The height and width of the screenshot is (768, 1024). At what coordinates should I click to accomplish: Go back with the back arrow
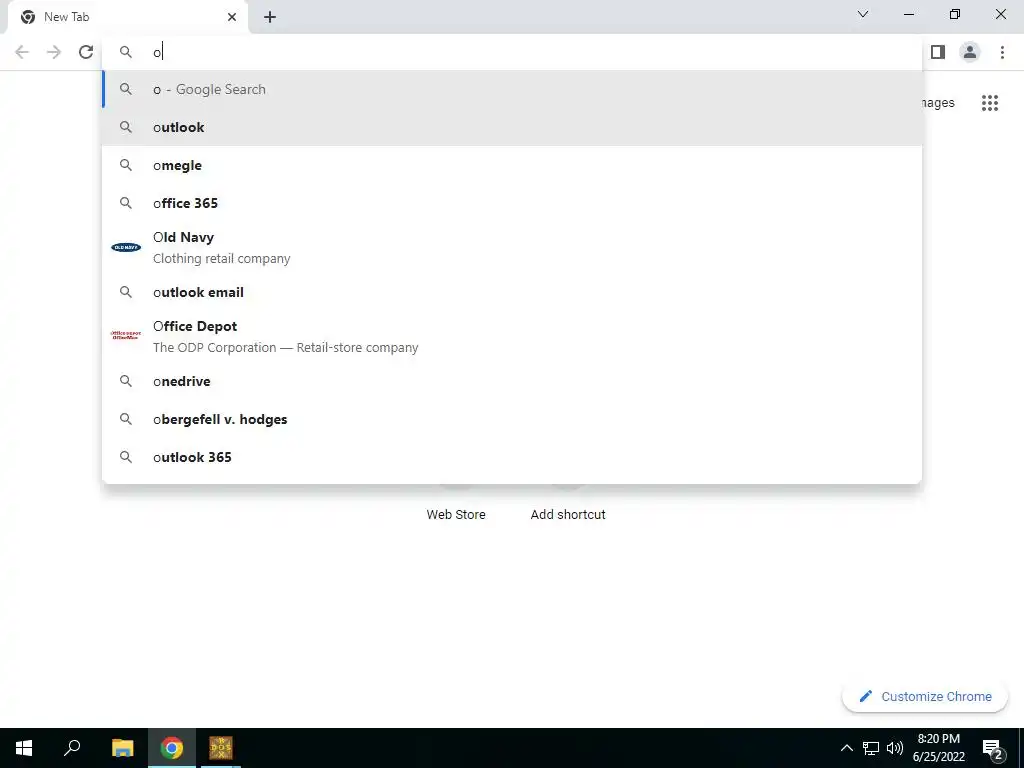22,52
